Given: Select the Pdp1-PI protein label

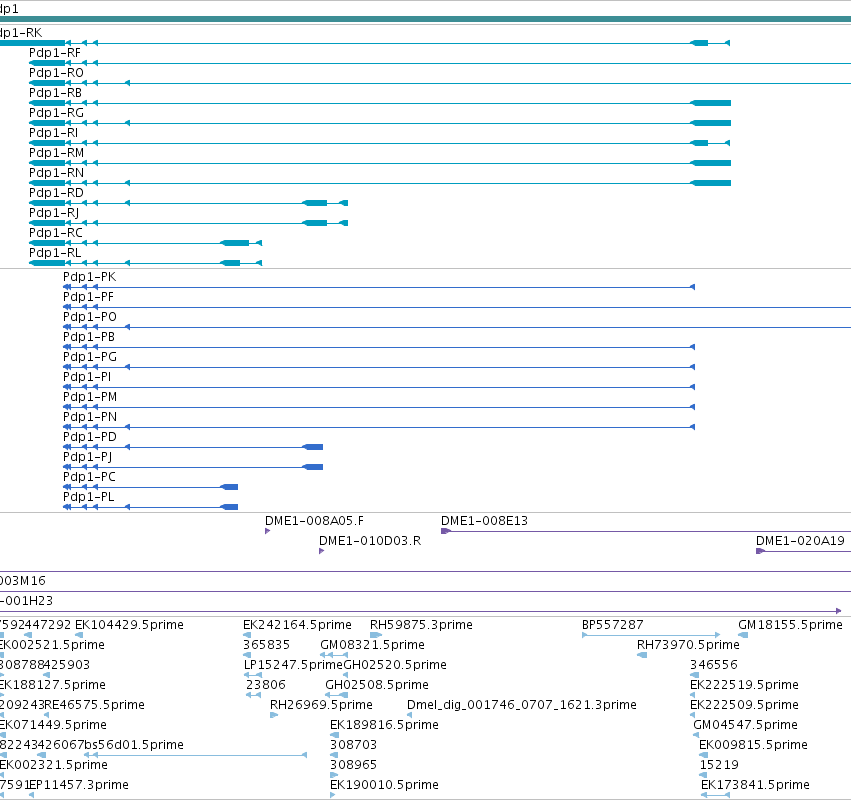Looking at the screenshot, I should (x=87, y=377).
